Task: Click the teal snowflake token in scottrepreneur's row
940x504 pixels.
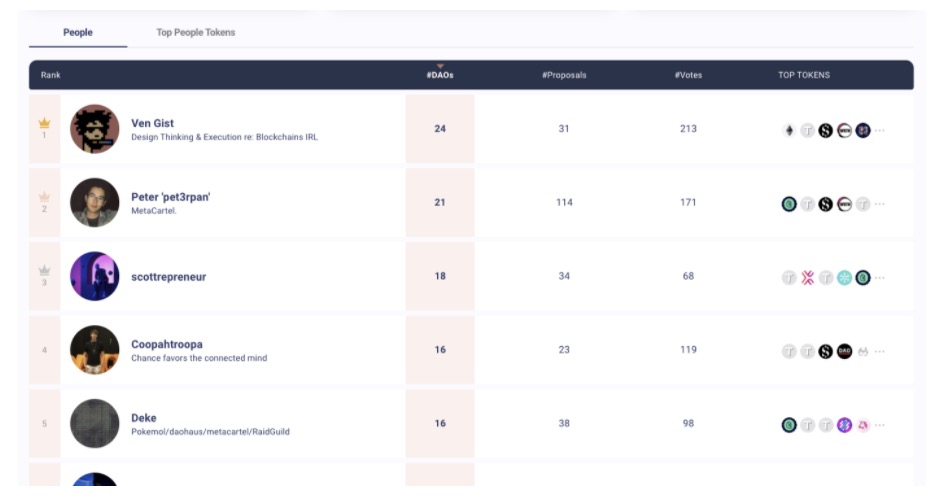Action: tap(844, 277)
